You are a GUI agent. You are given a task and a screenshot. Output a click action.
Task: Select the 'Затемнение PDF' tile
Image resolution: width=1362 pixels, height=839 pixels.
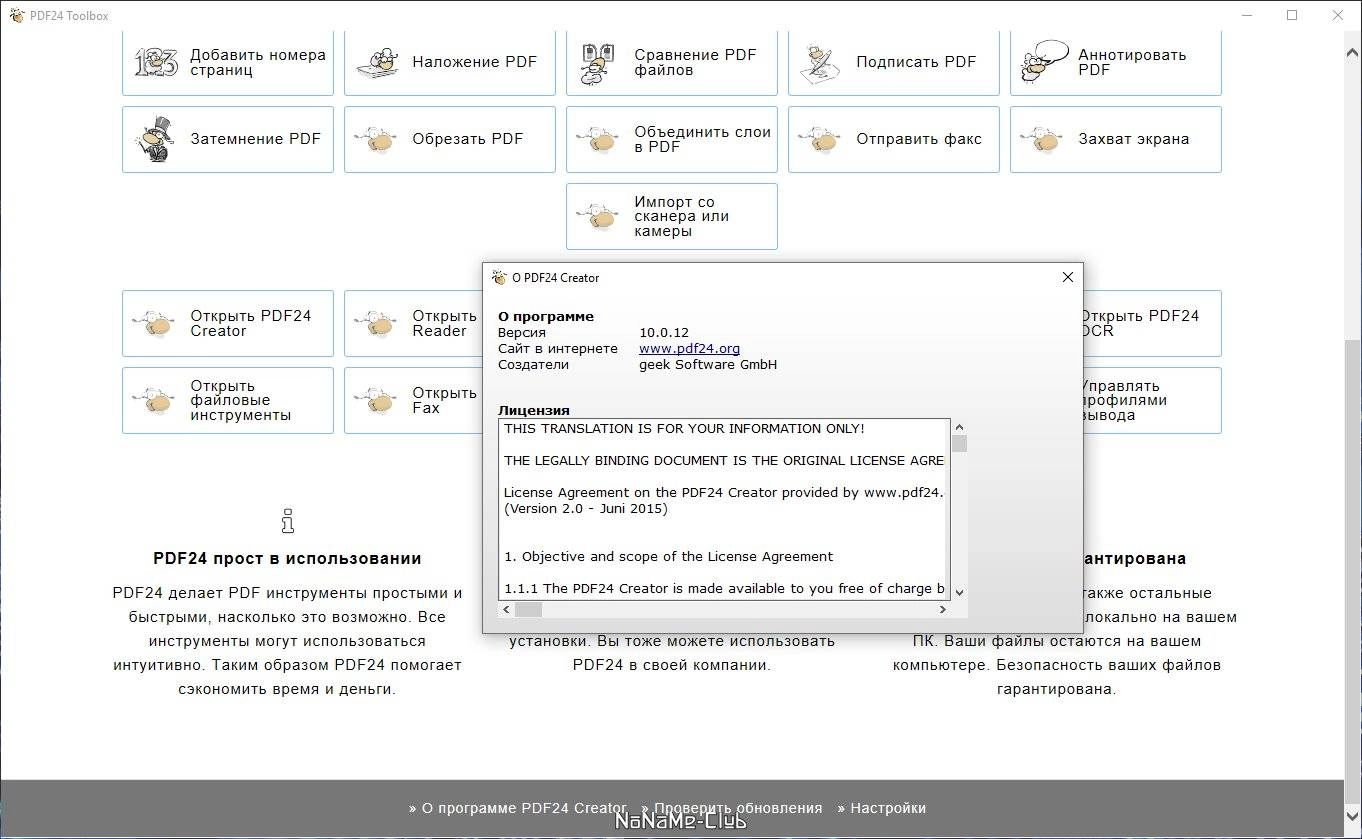pos(228,139)
